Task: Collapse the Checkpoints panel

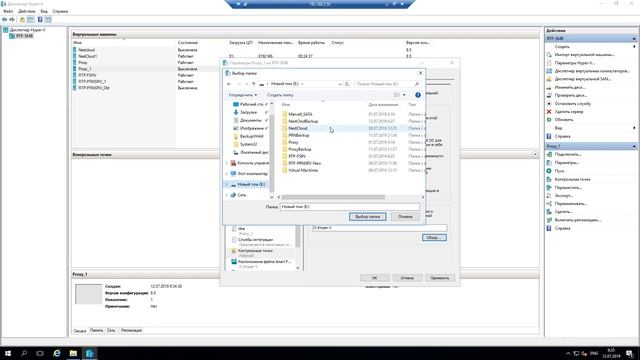Action: [535, 155]
